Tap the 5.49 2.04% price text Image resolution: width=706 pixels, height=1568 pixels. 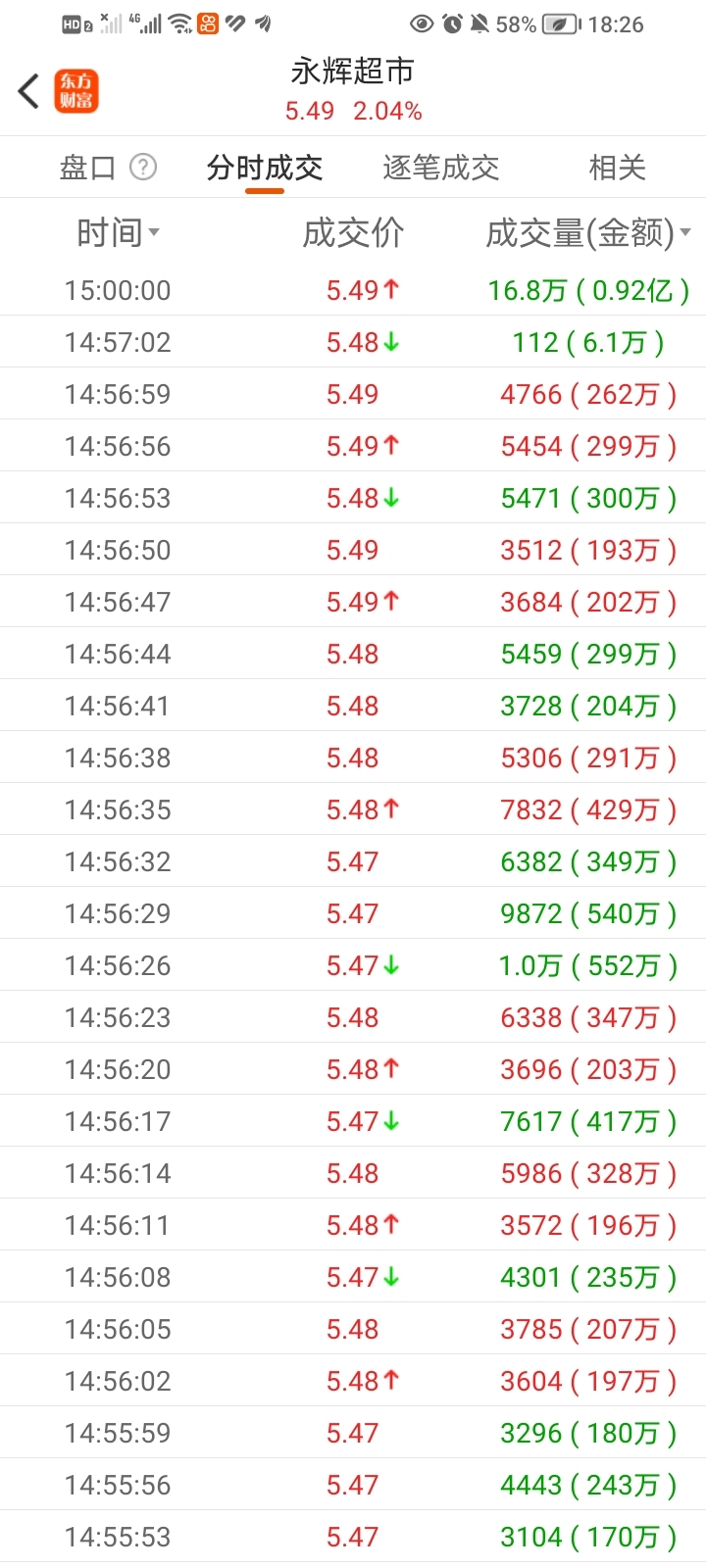click(353, 112)
